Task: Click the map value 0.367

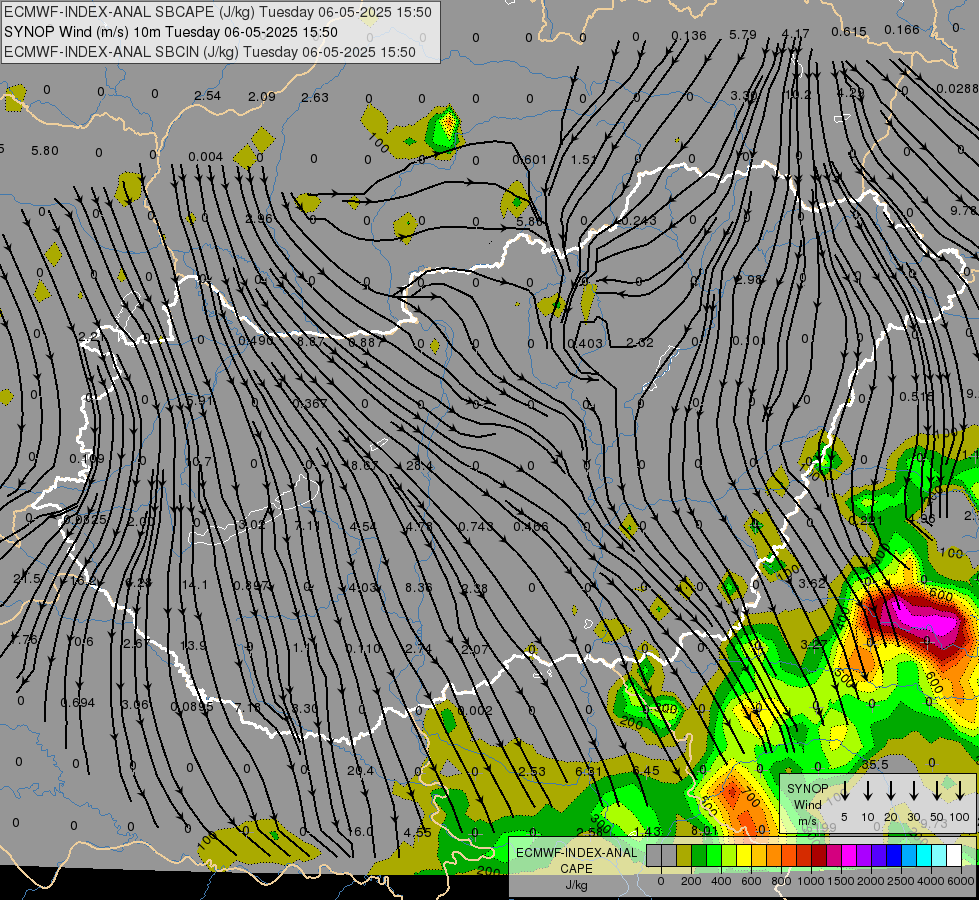Action: [310, 403]
